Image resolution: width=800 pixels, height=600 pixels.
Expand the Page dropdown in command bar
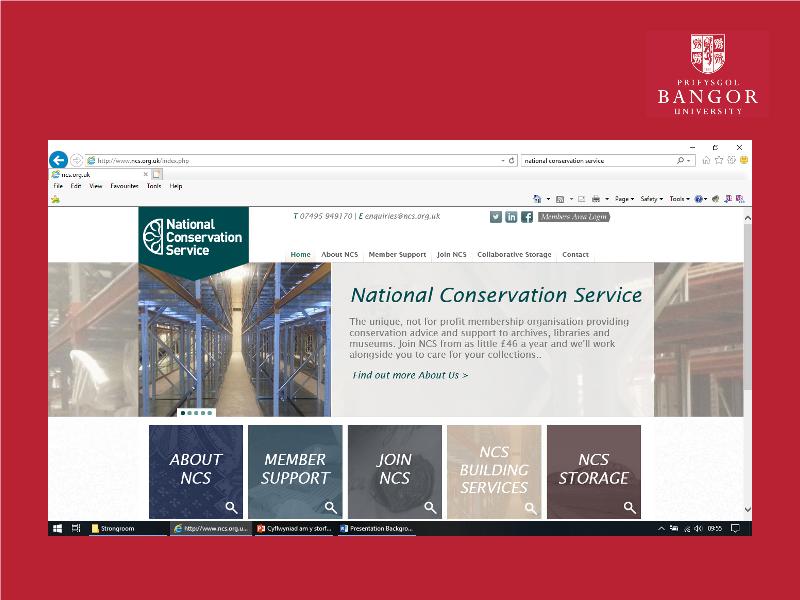pyautogui.click(x=625, y=199)
